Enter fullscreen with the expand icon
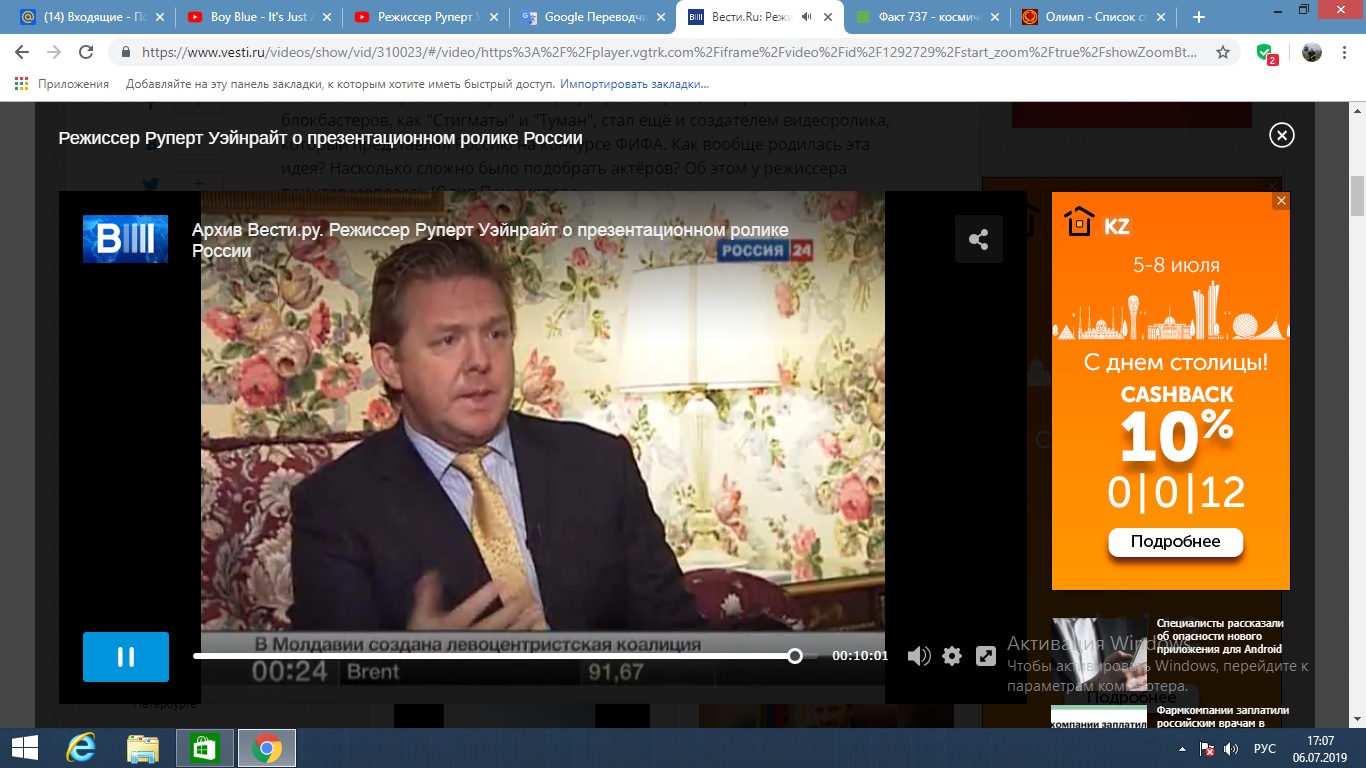The width and height of the screenshot is (1366, 768). [986, 656]
